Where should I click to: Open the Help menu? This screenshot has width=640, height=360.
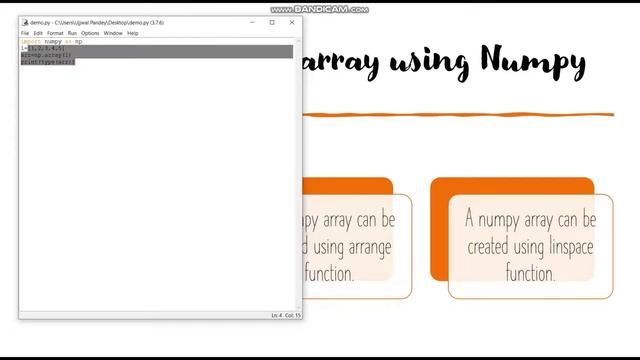click(133, 33)
